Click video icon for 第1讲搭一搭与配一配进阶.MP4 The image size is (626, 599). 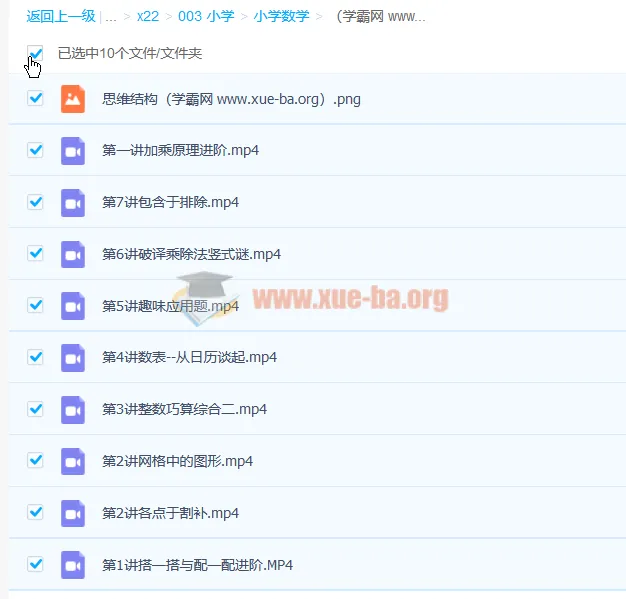[72, 564]
